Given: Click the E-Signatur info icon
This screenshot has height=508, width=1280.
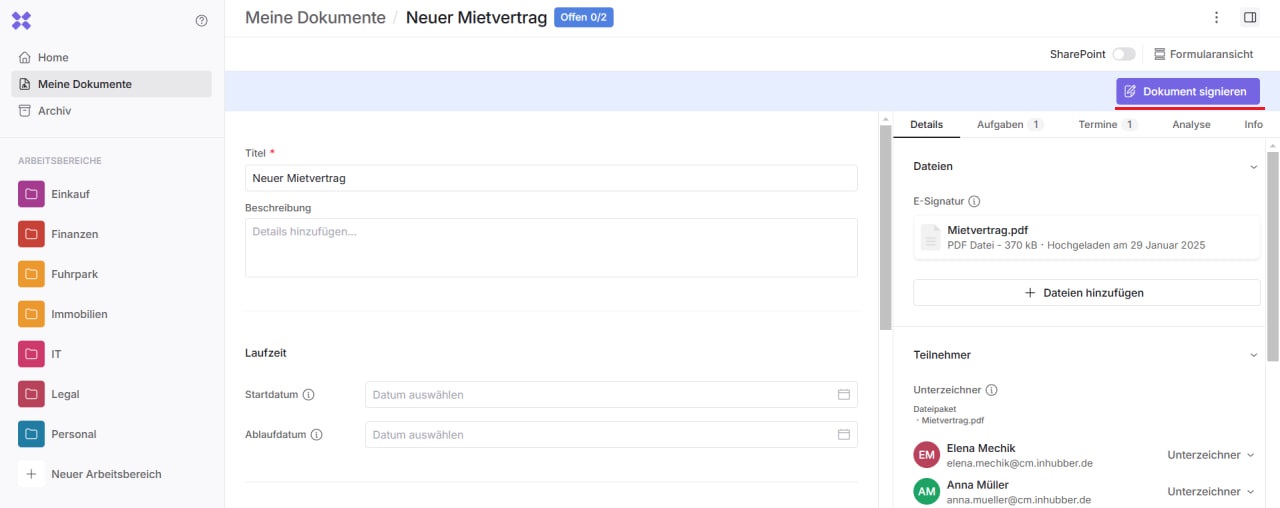Looking at the screenshot, I should tap(974, 201).
